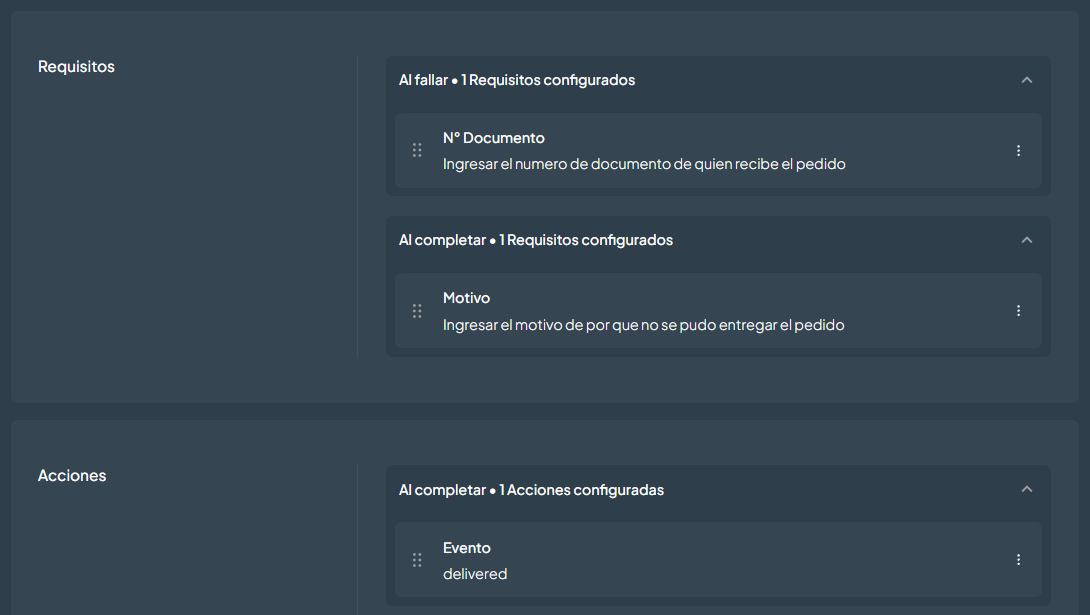Grab the N° Documento drag handle

pos(417,150)
